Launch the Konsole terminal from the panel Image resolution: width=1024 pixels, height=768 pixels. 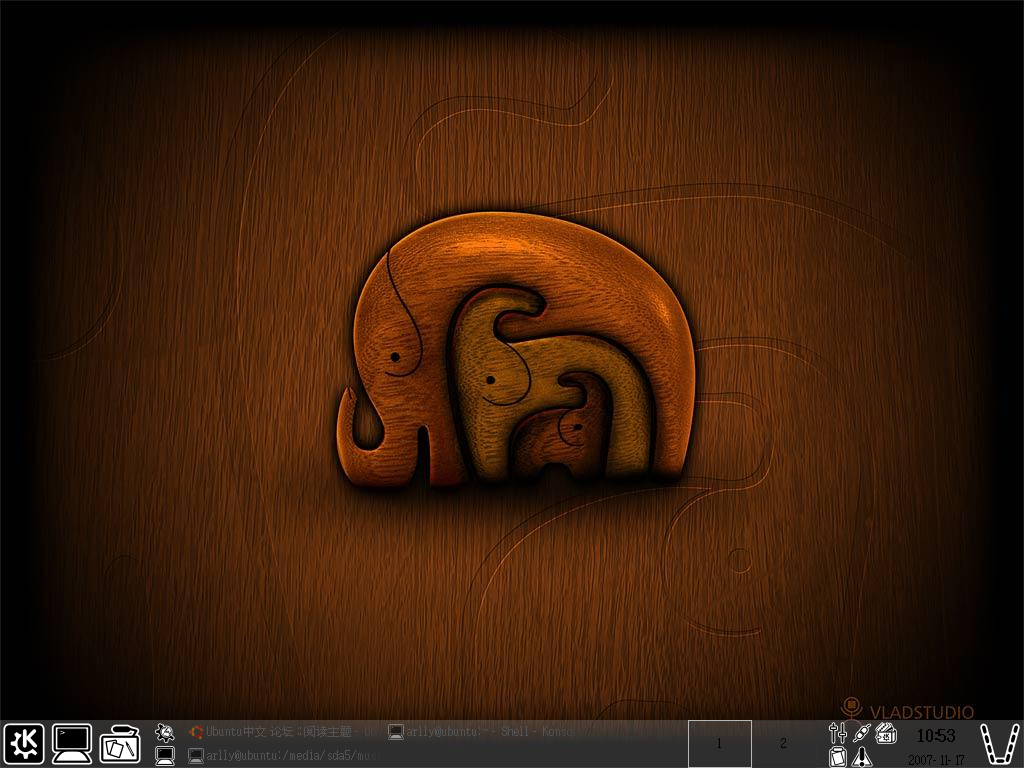tap(72, 744)
